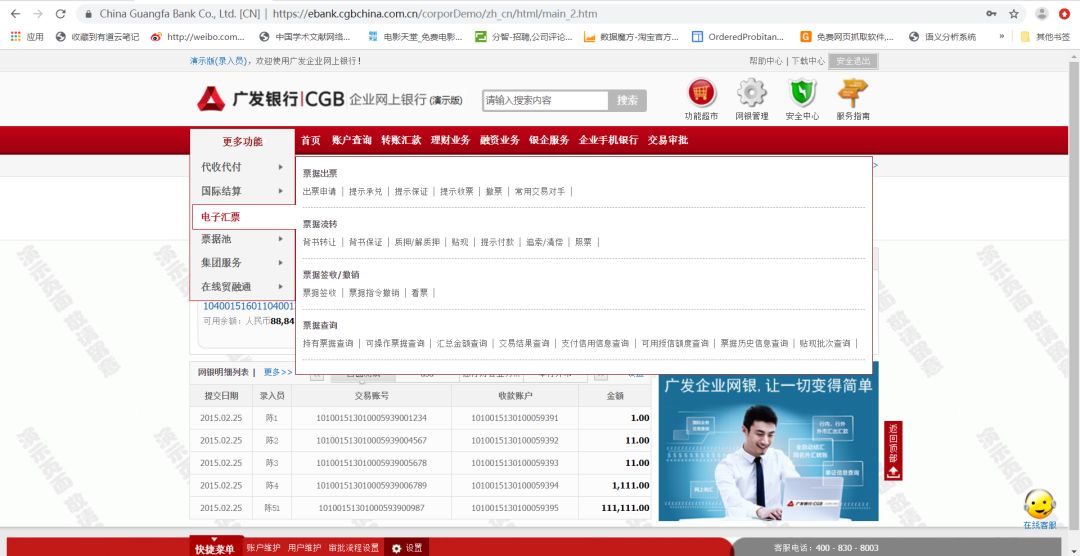Image resolution: width=1080 pixels, height=556 pixels.
Task: Click the 可用授信额度查询 link
Action: pyautogui.click(x=675, y=343)
